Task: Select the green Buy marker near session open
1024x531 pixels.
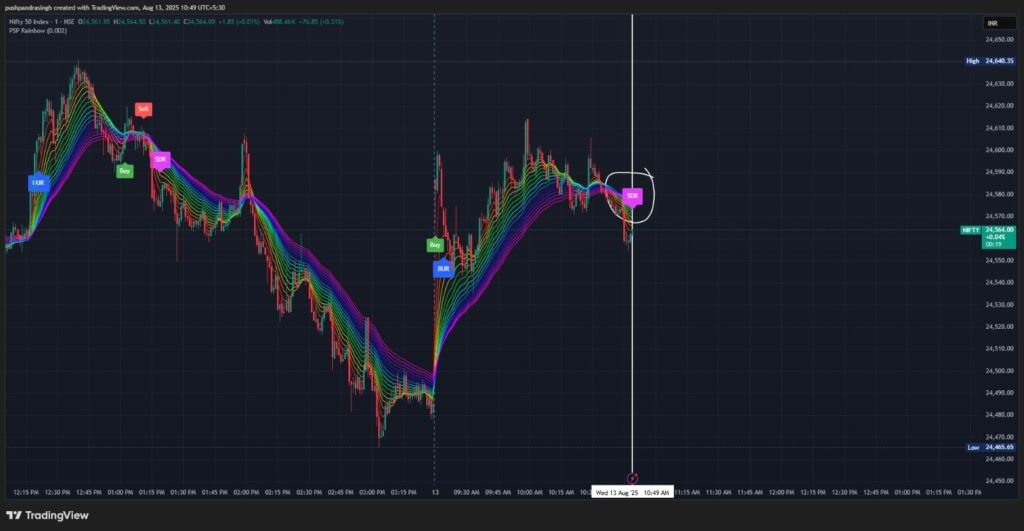Action: (x=435, y=244)
